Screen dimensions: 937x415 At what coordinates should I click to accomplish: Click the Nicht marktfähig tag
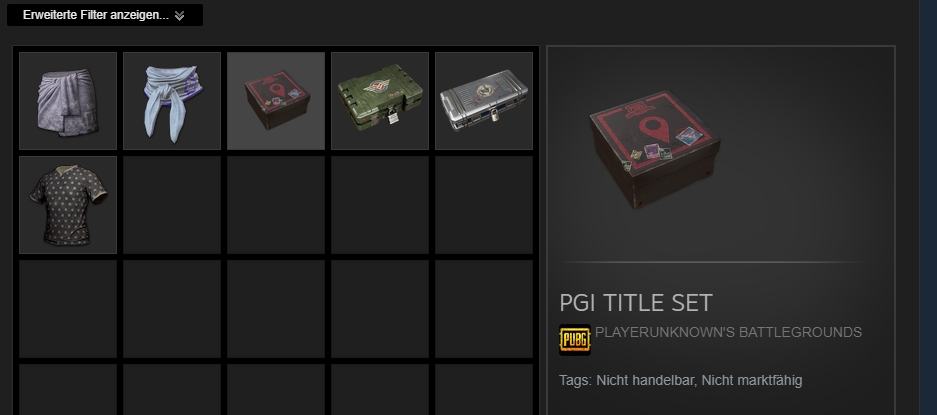tap(752, 380)
